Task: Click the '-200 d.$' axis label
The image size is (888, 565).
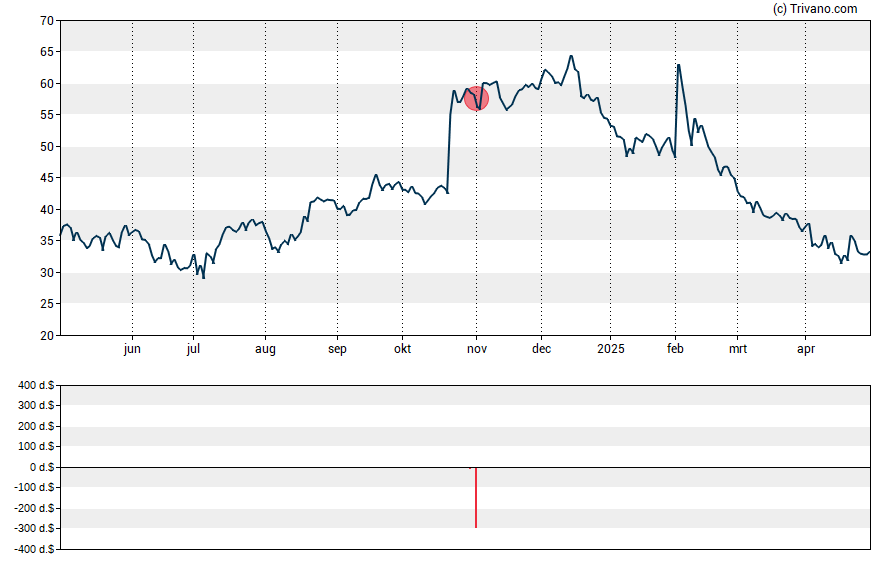Action: click(35, 508)
